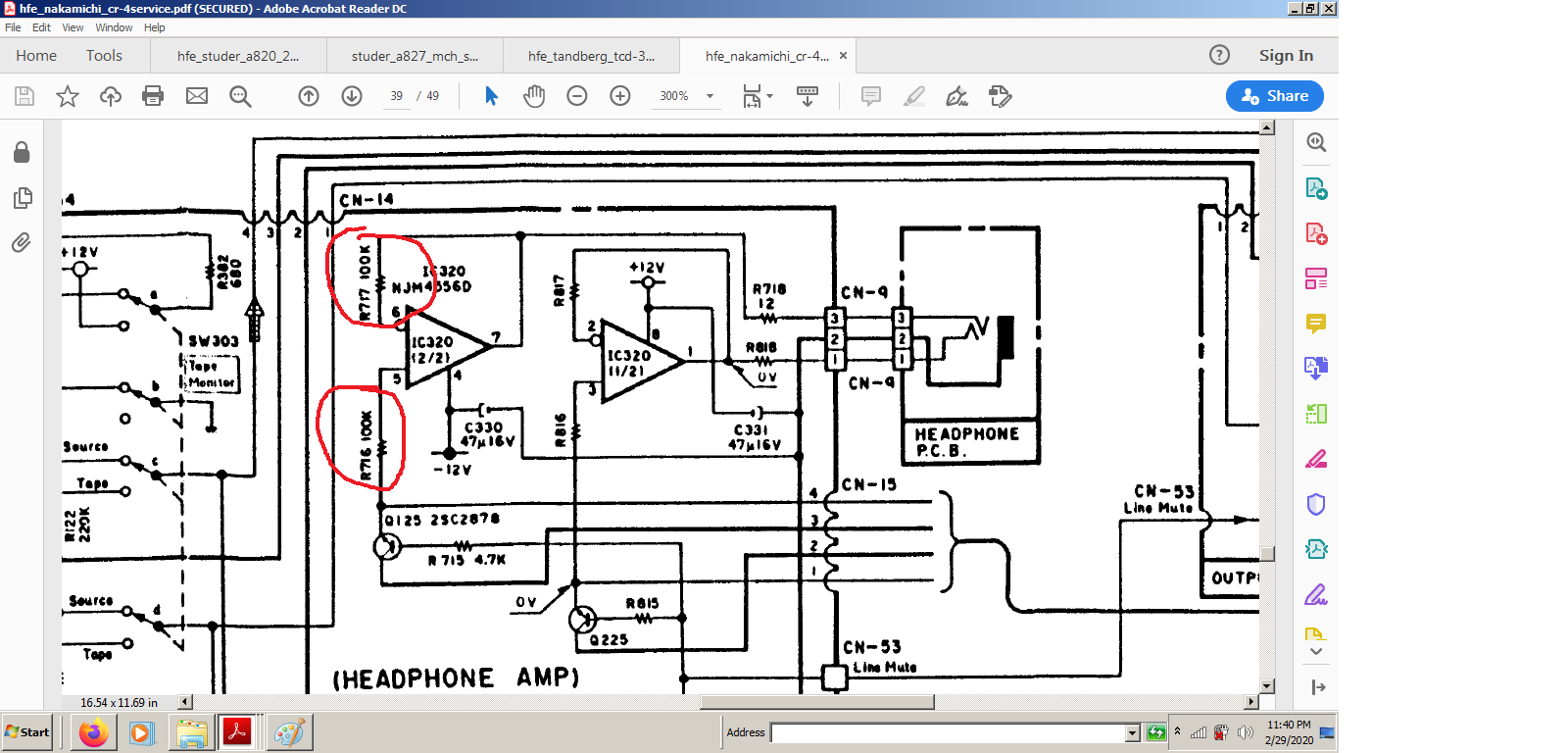Switch to hfe_studer_a820_2 tab

(238, 56)
